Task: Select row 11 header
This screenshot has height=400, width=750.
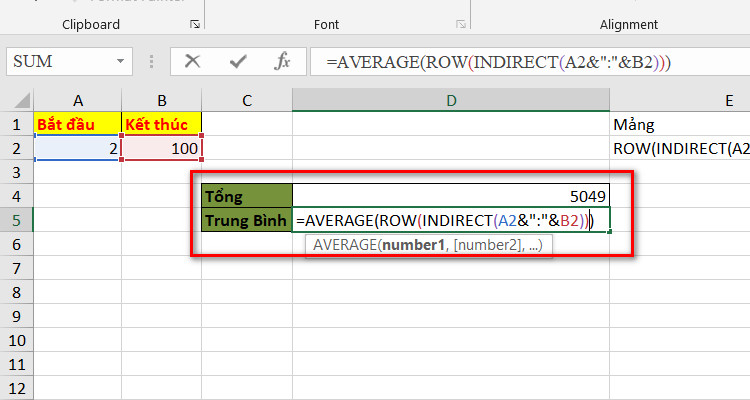Action: pos(17,364)
